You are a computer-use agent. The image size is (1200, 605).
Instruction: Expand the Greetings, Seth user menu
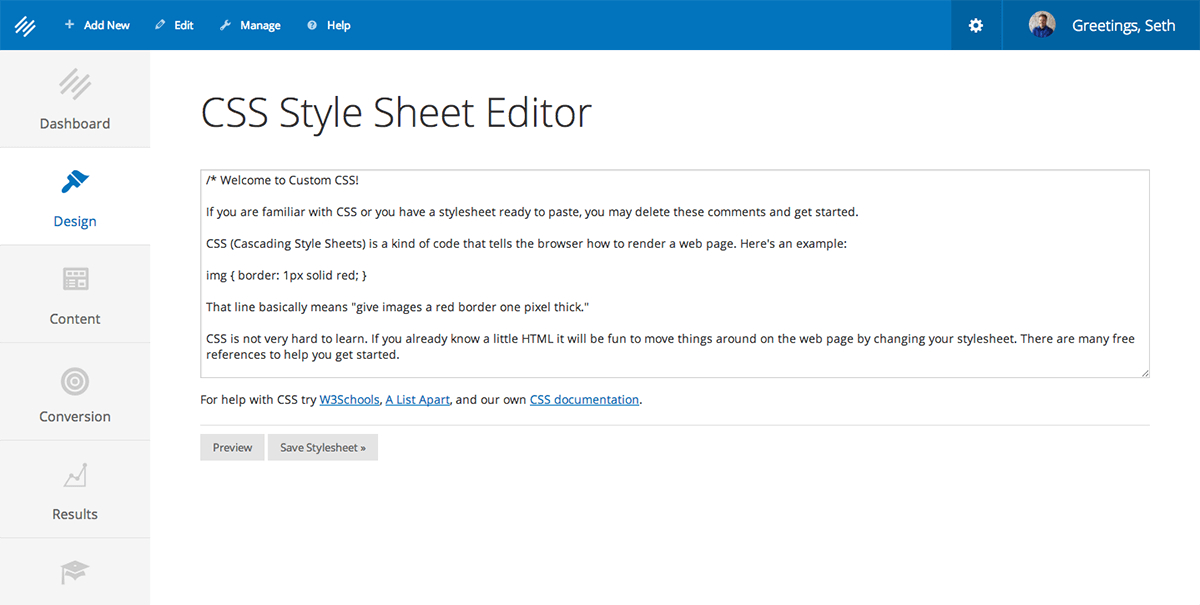[x=1123, y=25]
